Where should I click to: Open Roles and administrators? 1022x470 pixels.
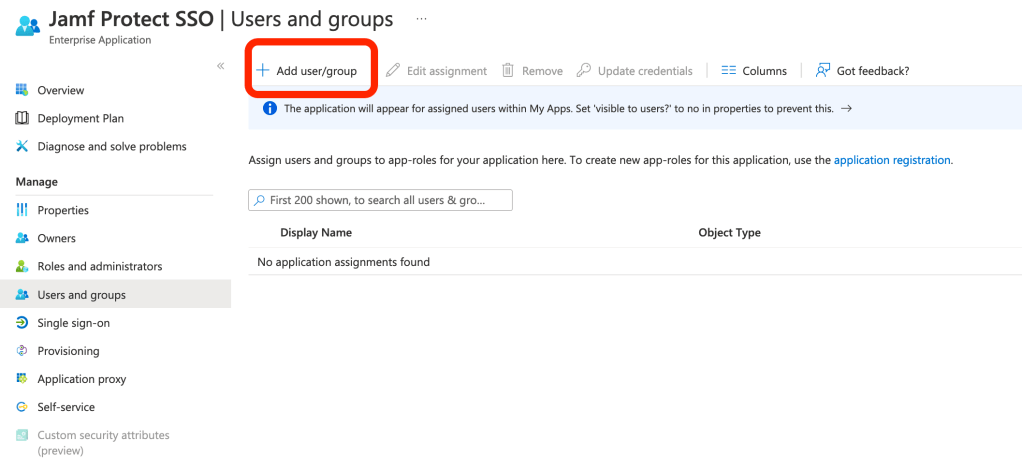pyautogui.click(x=99, y=266)
